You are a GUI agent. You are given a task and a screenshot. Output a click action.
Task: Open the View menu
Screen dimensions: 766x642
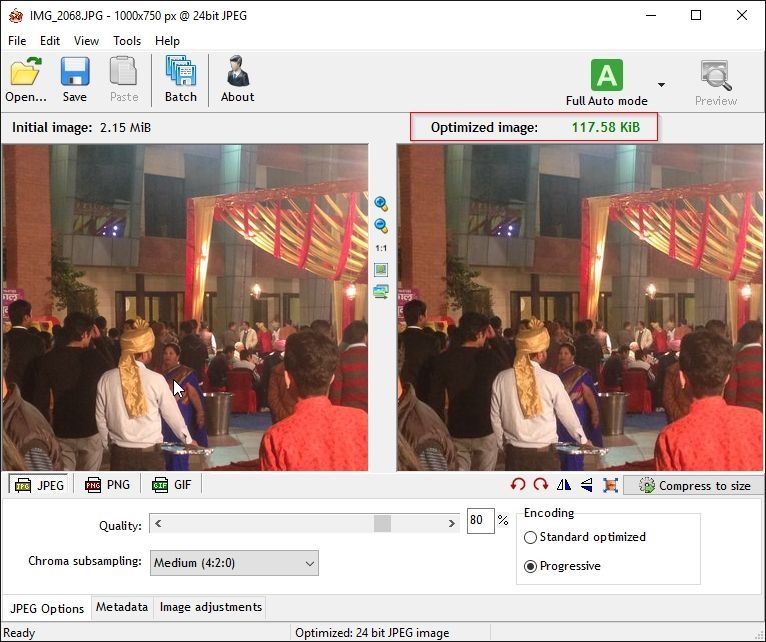pyautogui.click(x=86, y=41)
